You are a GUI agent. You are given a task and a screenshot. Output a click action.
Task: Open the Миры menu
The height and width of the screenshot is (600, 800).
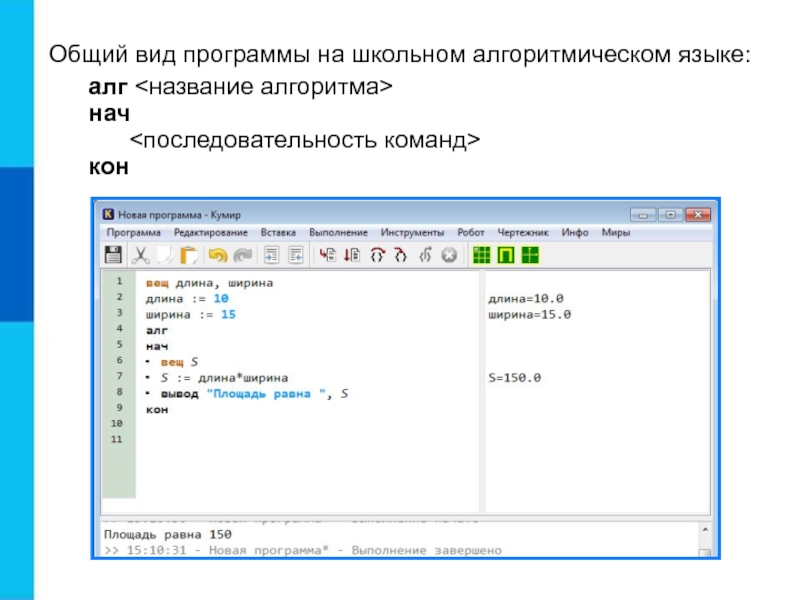(x=615, y=232)
